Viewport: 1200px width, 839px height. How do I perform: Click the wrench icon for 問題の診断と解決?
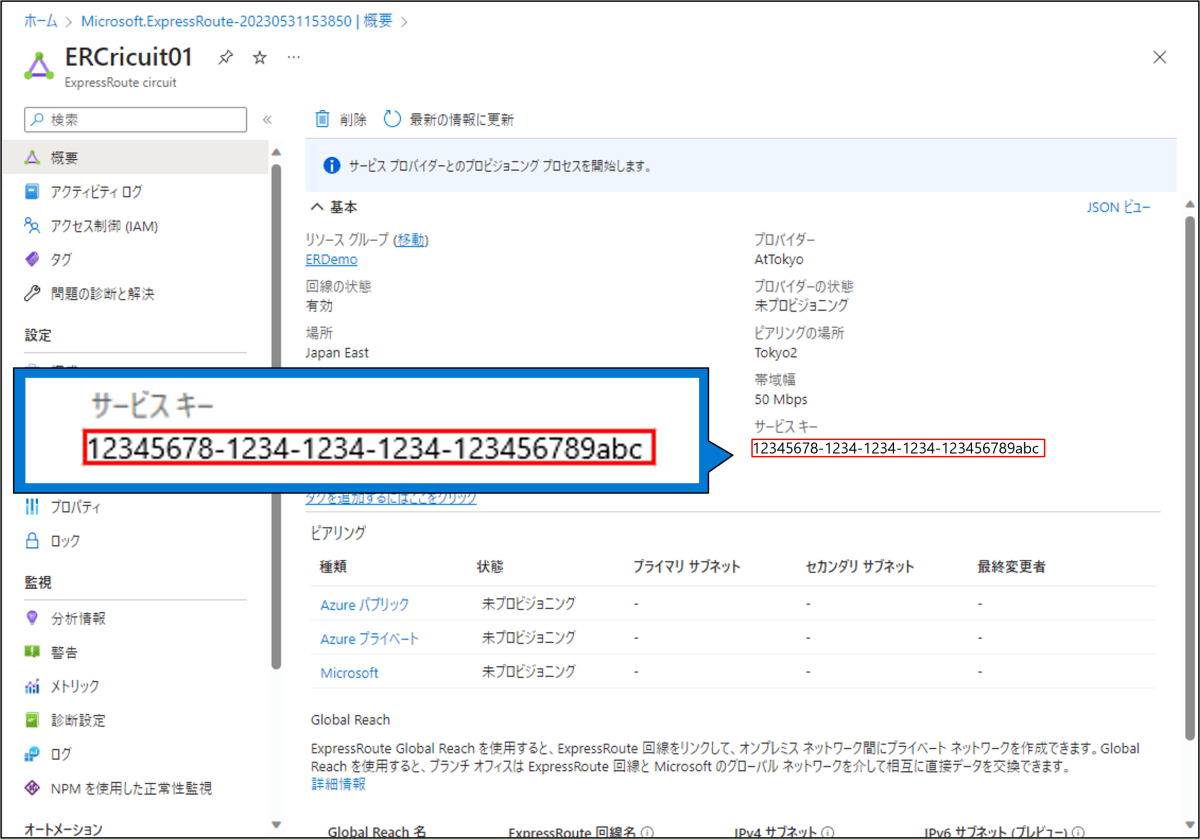pos(32,294)
